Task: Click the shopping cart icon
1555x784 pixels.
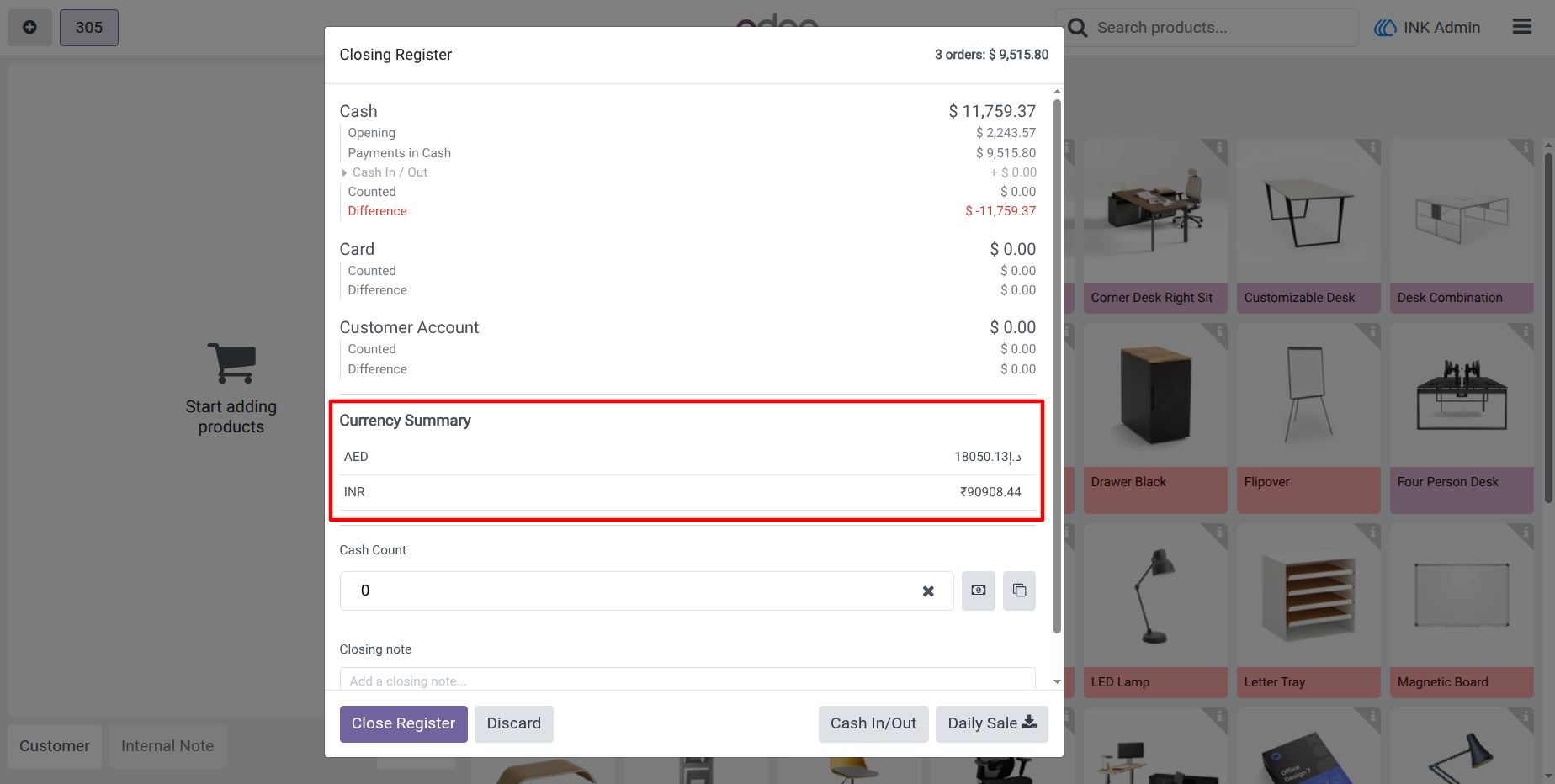Action: coord(231,363)
